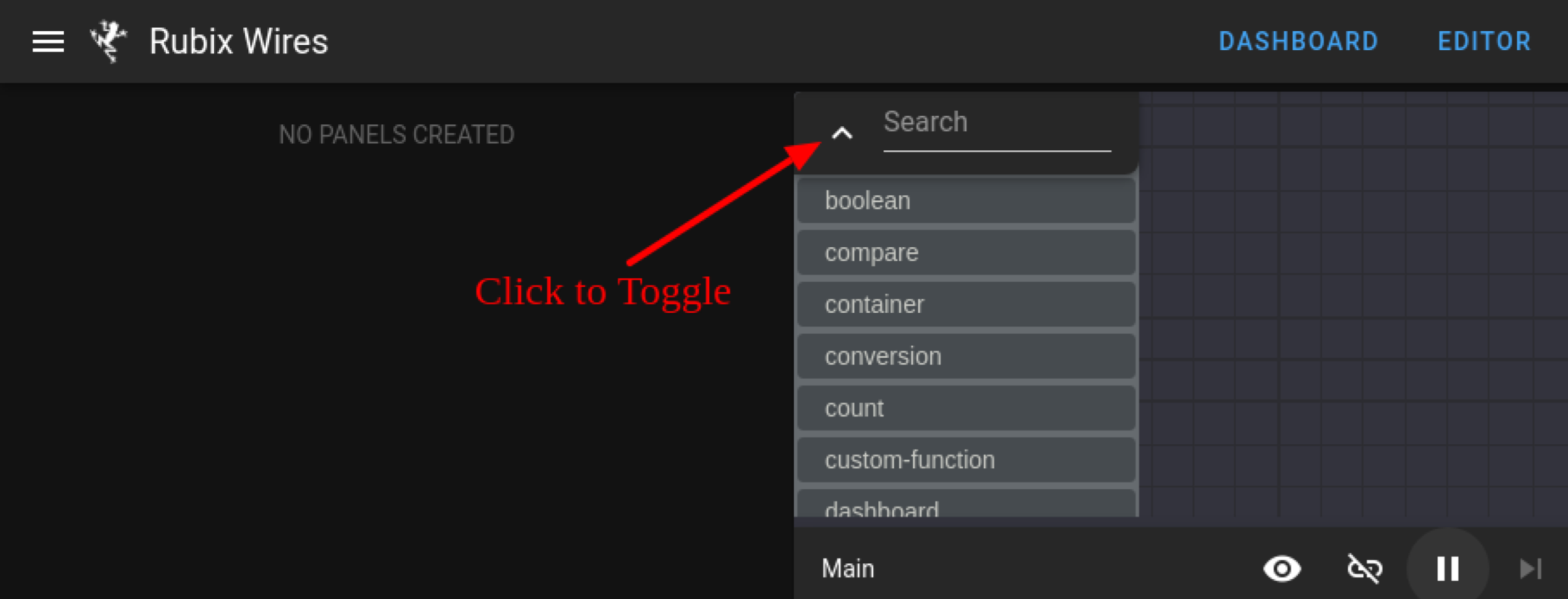Toggle the broken link icon
Screen dimensions: 1568x599
(1365, 568)
